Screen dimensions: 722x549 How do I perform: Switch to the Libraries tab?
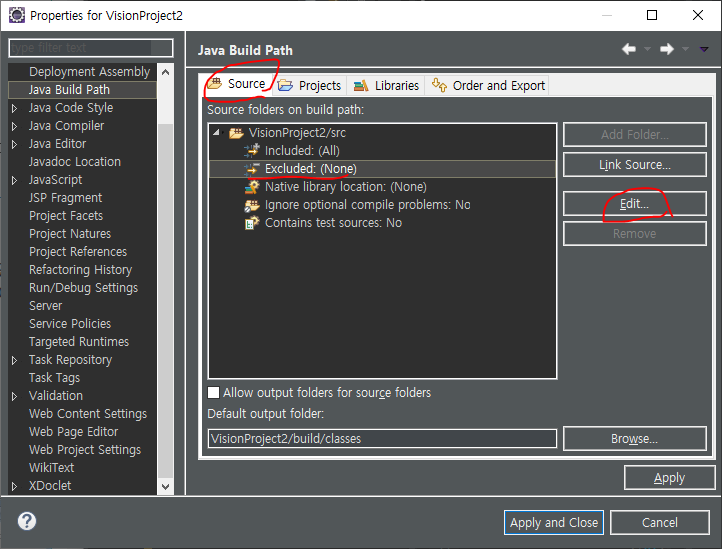click(x=386, y=85)
